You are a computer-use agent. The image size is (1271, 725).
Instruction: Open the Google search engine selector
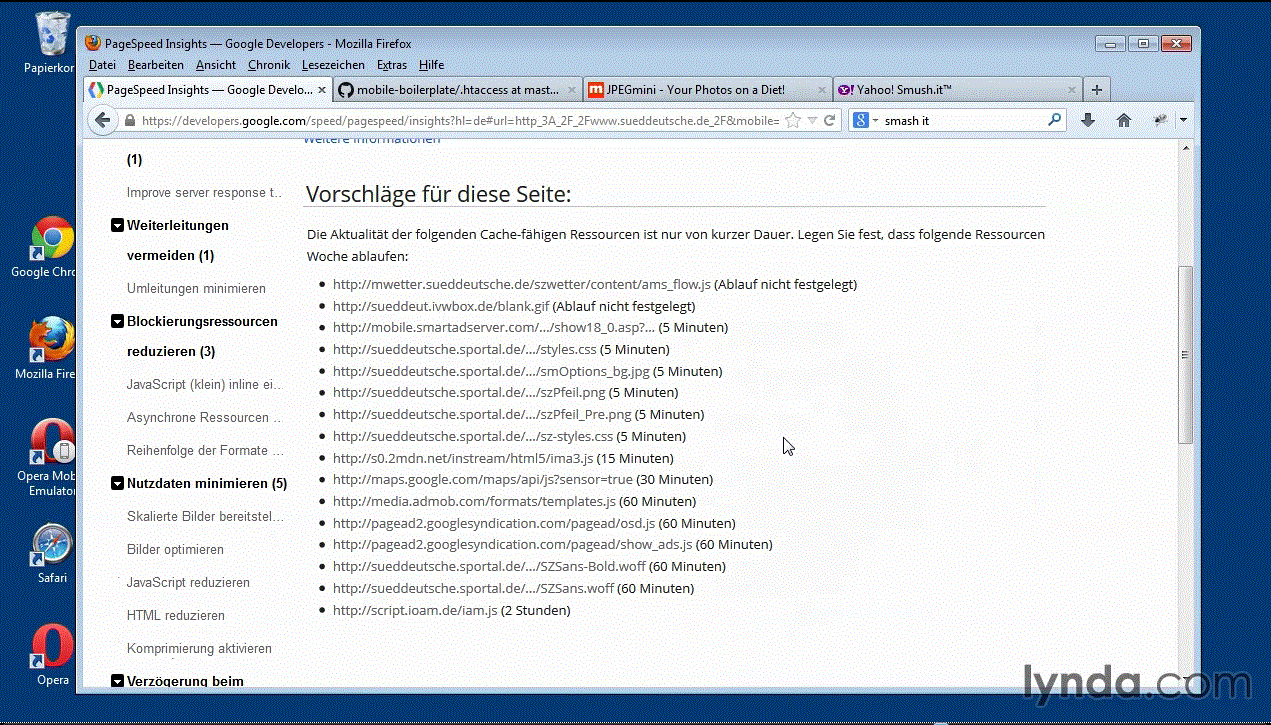point(866,120)
